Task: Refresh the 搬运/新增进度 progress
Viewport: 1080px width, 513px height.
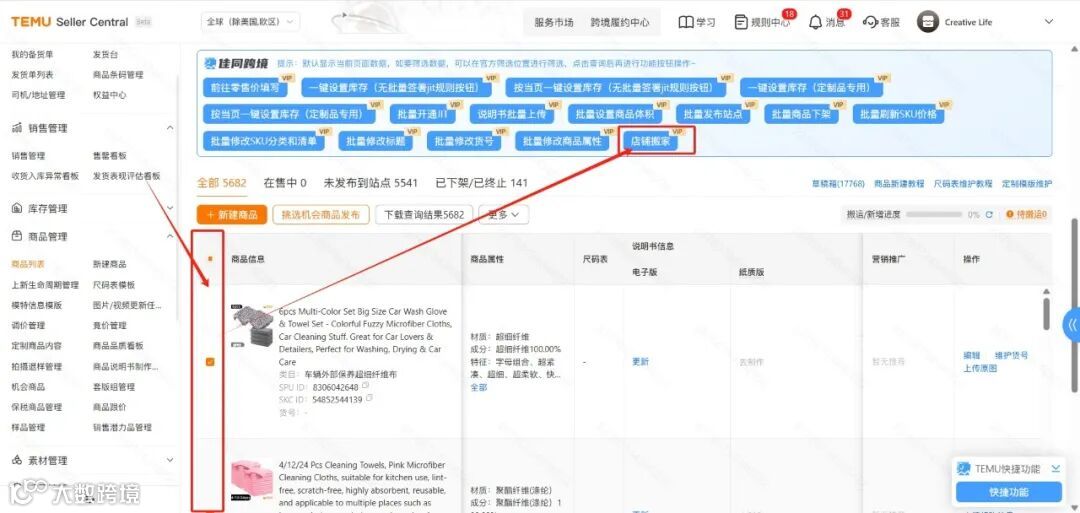Action: tap(989, 215)
